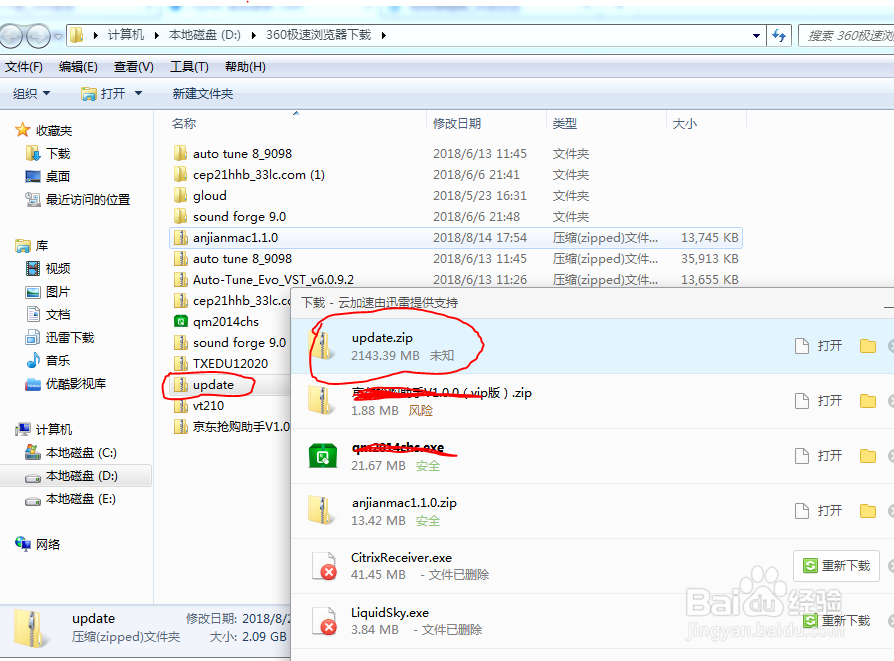Click the deleted-file icon beside CitrixReceiver.exe
Screen dimensions: 894x661
click(x=324, y=566)
